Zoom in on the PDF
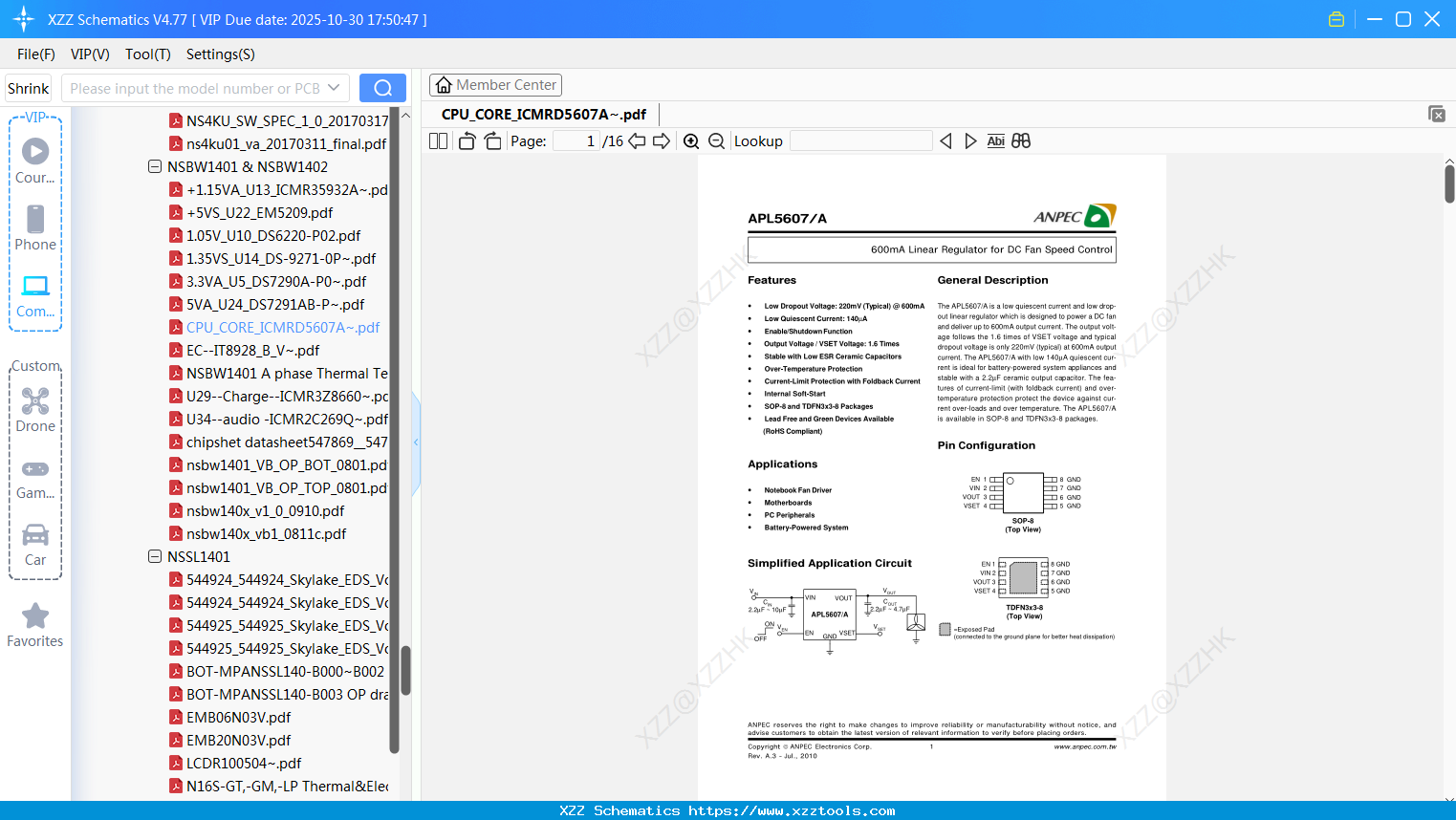The width and height of the screenshot is (1456, 820). tap(691, 141)
